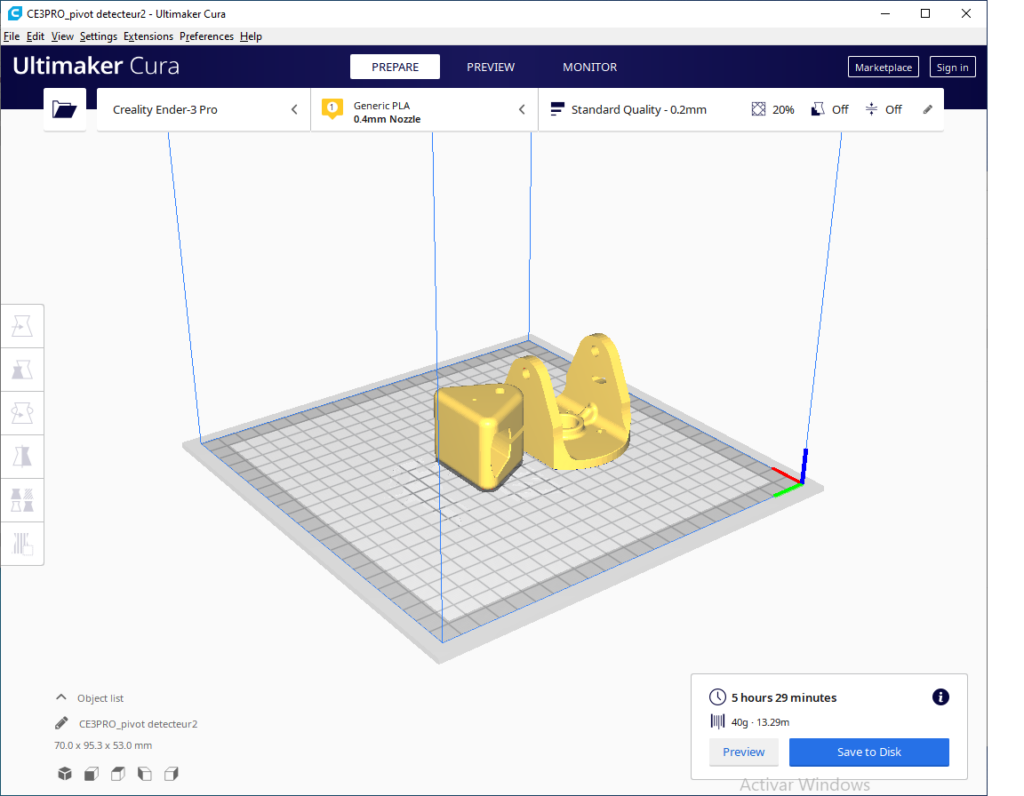Select the Move tool in left toolbar

(x=22, y=326)
